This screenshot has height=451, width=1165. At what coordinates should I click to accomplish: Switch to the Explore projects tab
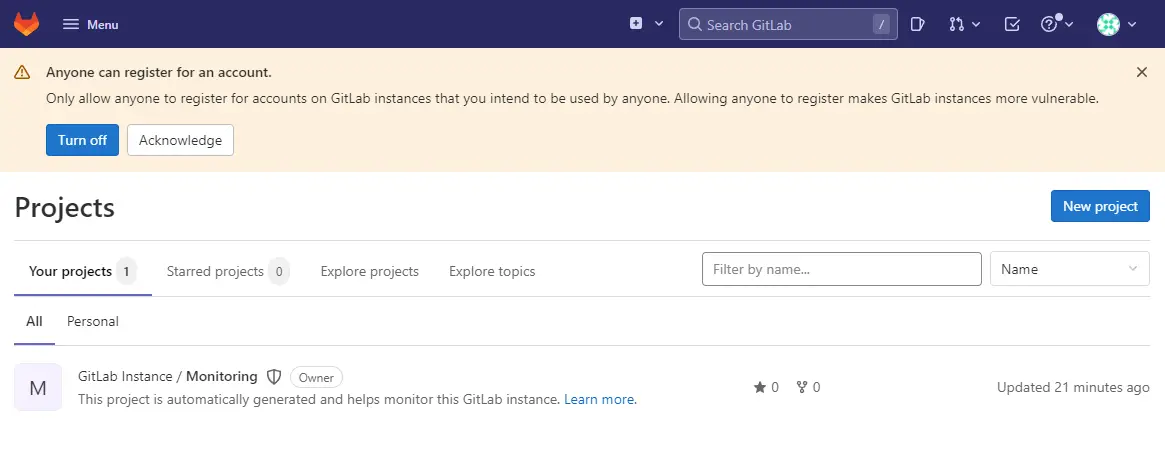[x=369, y=271]
